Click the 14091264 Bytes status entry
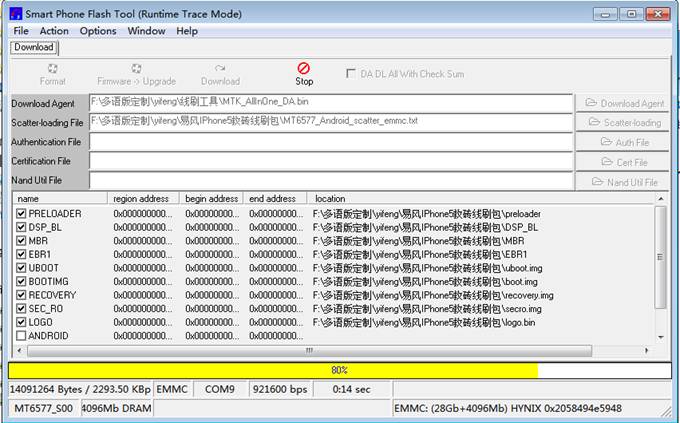Image resolution: width=680 pixels, height=423 pixels. coord(80,390)
